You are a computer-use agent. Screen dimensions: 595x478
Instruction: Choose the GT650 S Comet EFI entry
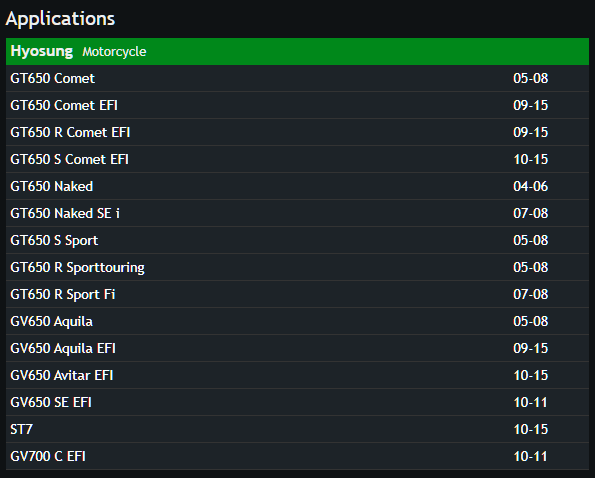click(297, 159)
